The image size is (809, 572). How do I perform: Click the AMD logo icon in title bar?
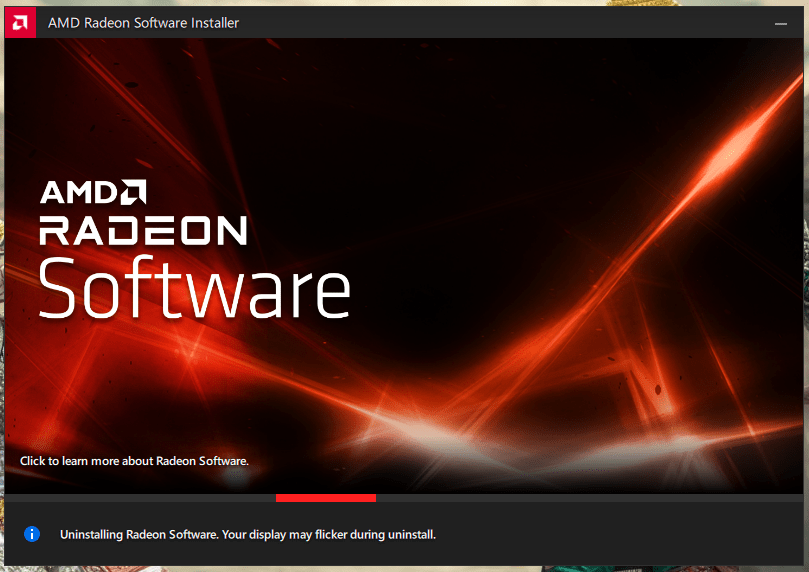coord(20,23)
